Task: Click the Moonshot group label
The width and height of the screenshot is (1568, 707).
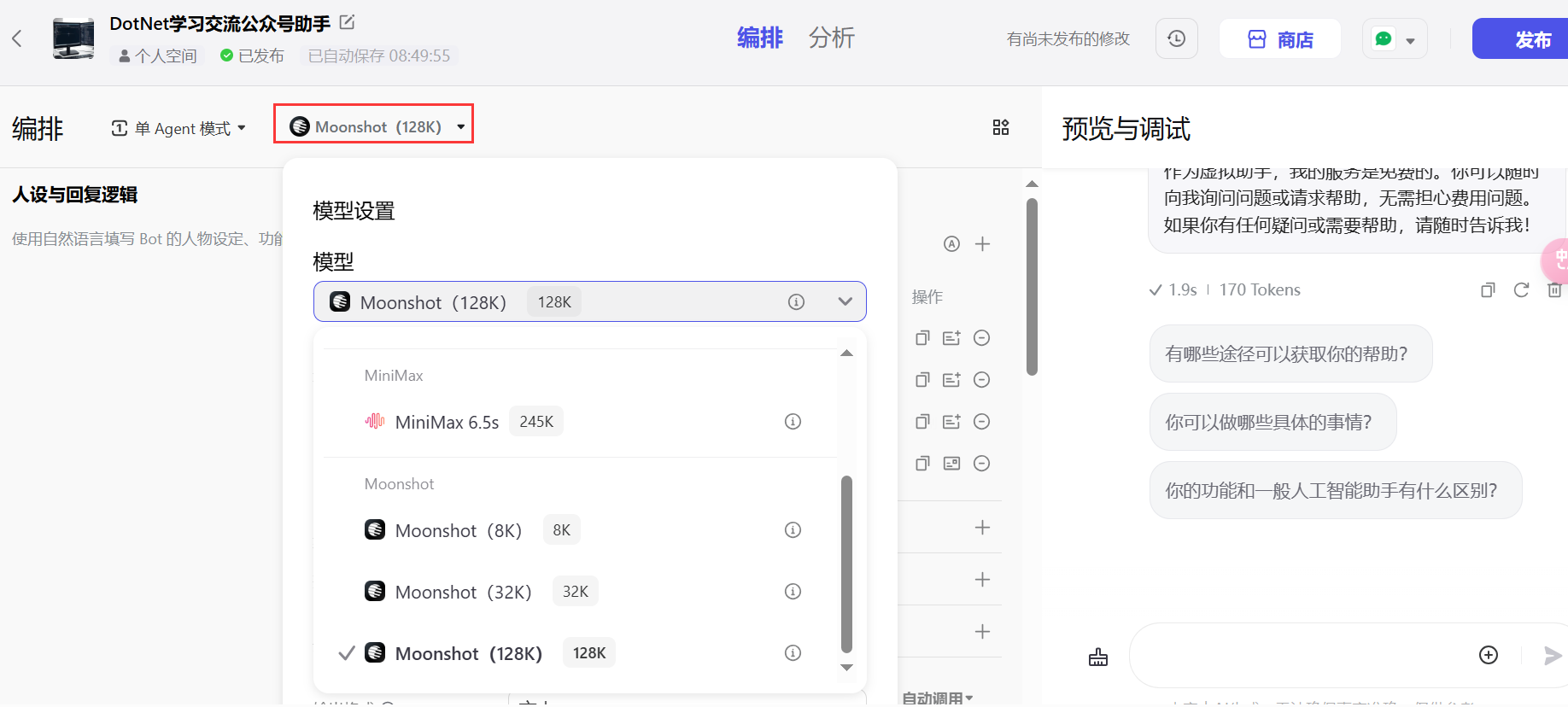Action: [399, 484]
